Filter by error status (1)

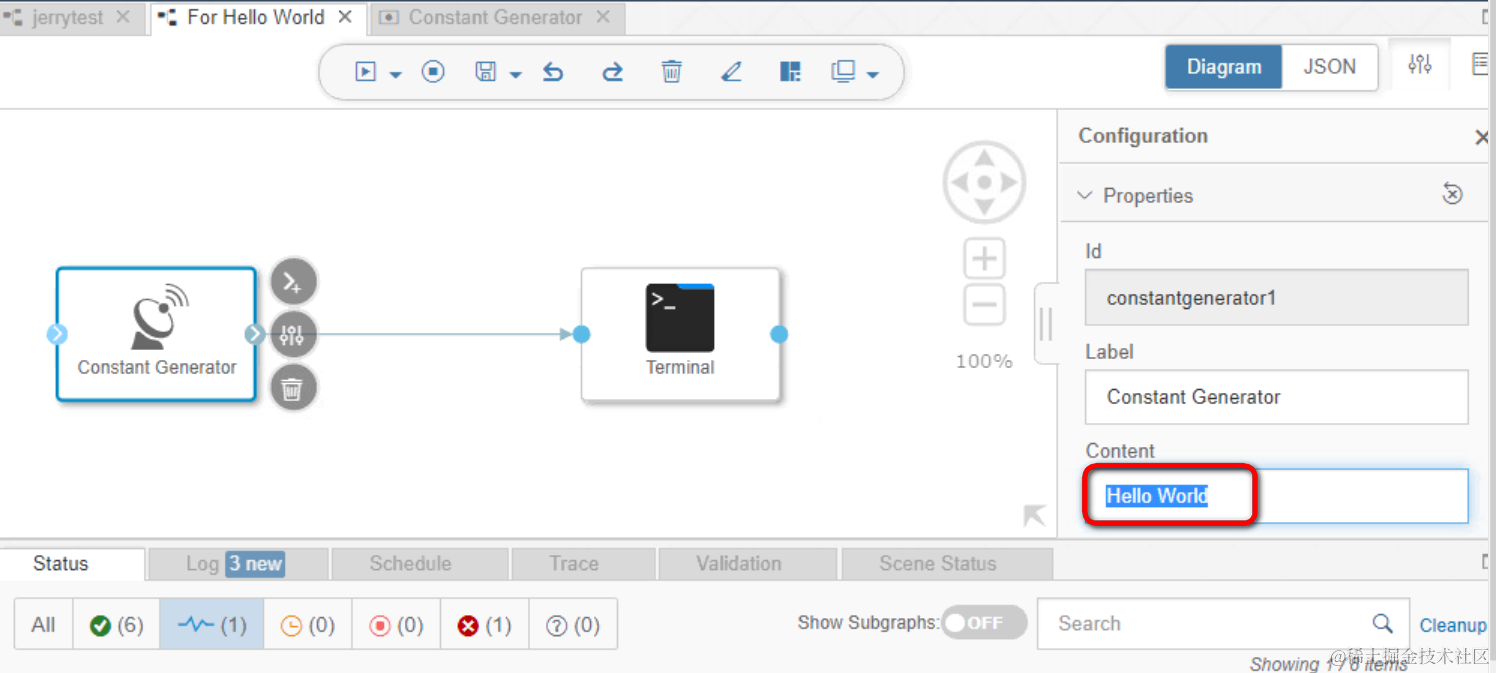point(484,625)
